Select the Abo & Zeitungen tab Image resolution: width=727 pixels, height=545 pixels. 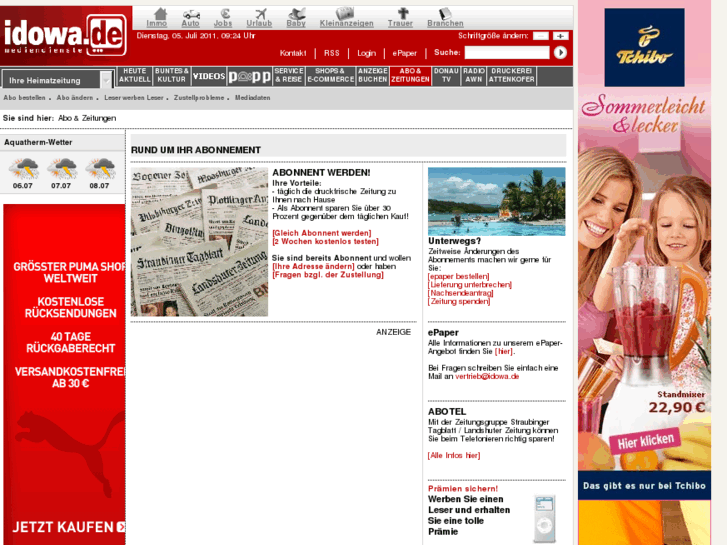(x=410, y=75)
